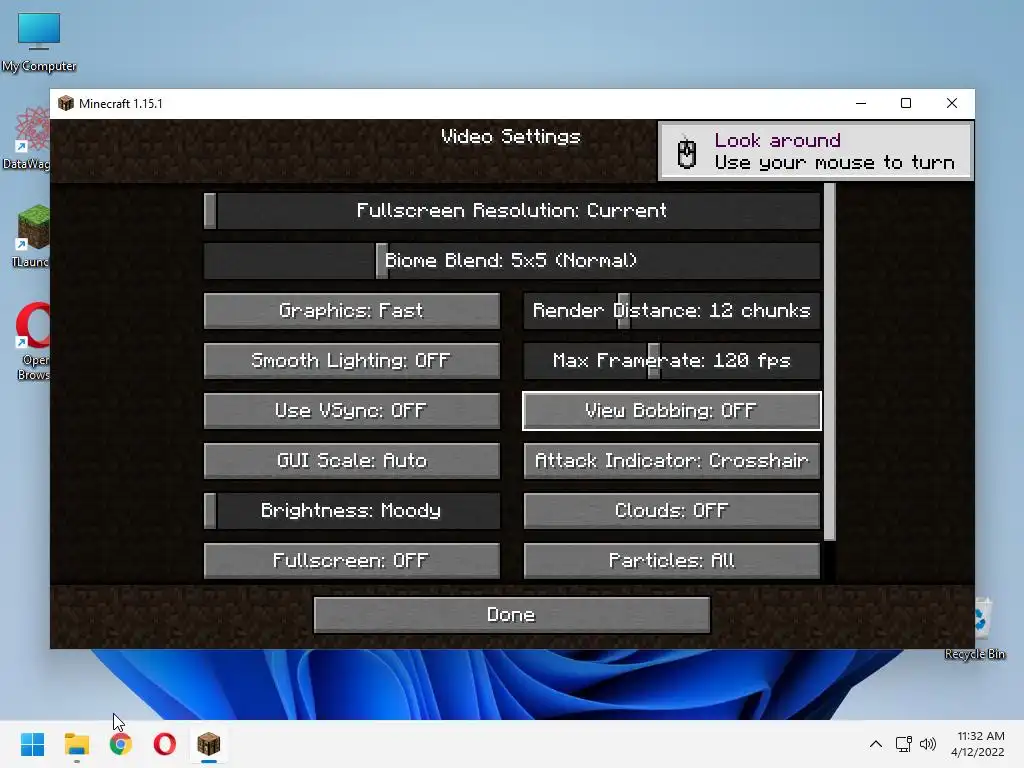Minimize the Minecraft window
1024x768 pixels.
(x=861, y=103)
